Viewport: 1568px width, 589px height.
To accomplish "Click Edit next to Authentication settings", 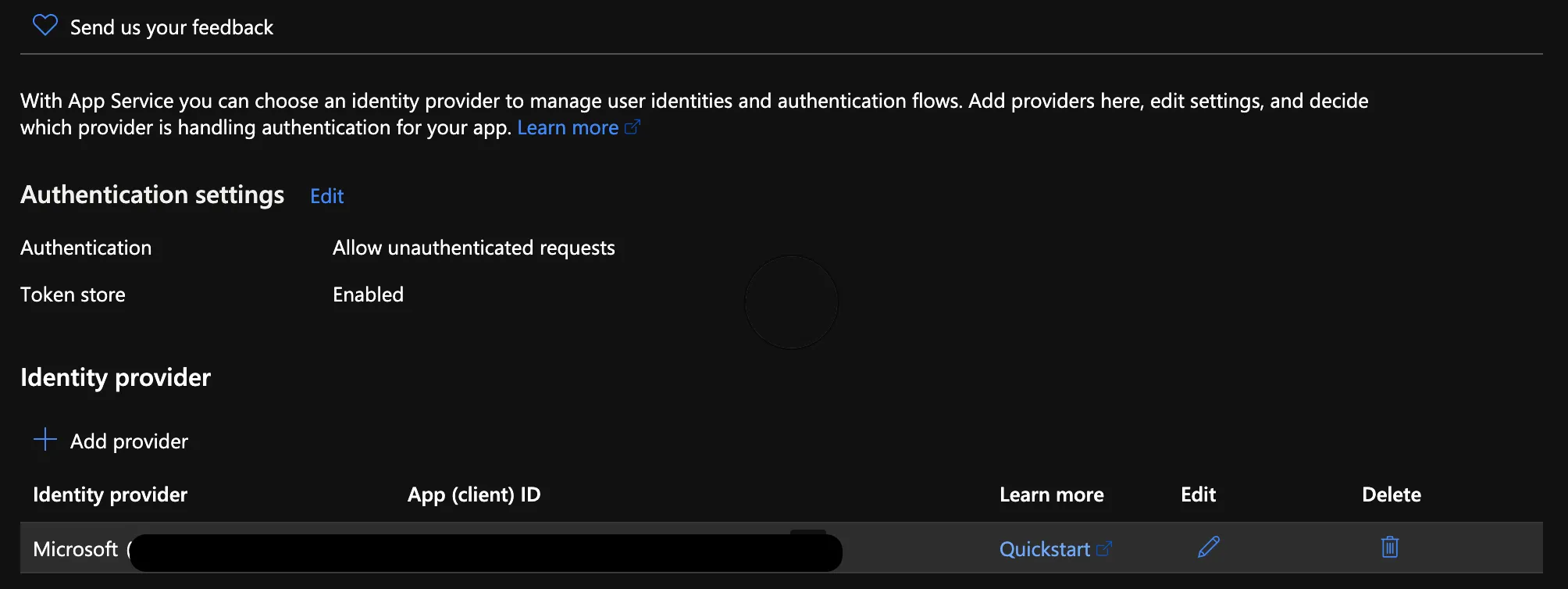I will click(326, 196).
